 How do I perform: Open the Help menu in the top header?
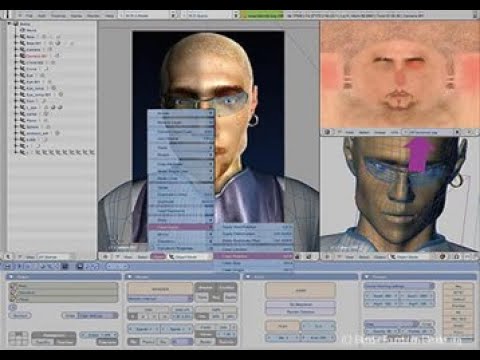coord(109,15)
